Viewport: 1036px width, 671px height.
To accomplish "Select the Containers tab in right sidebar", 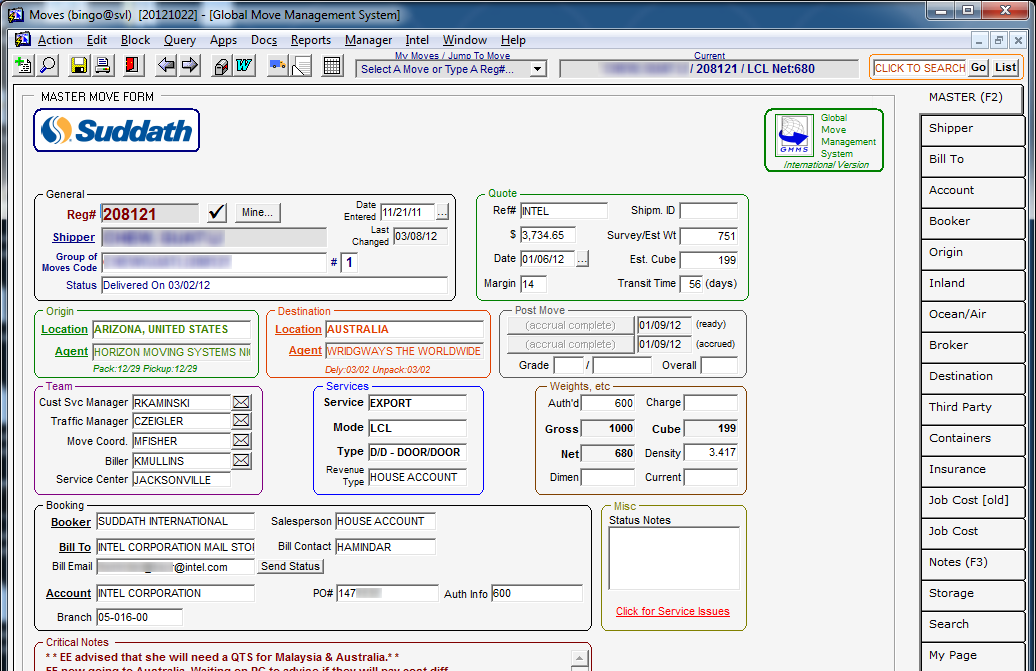I will (972, 439).
